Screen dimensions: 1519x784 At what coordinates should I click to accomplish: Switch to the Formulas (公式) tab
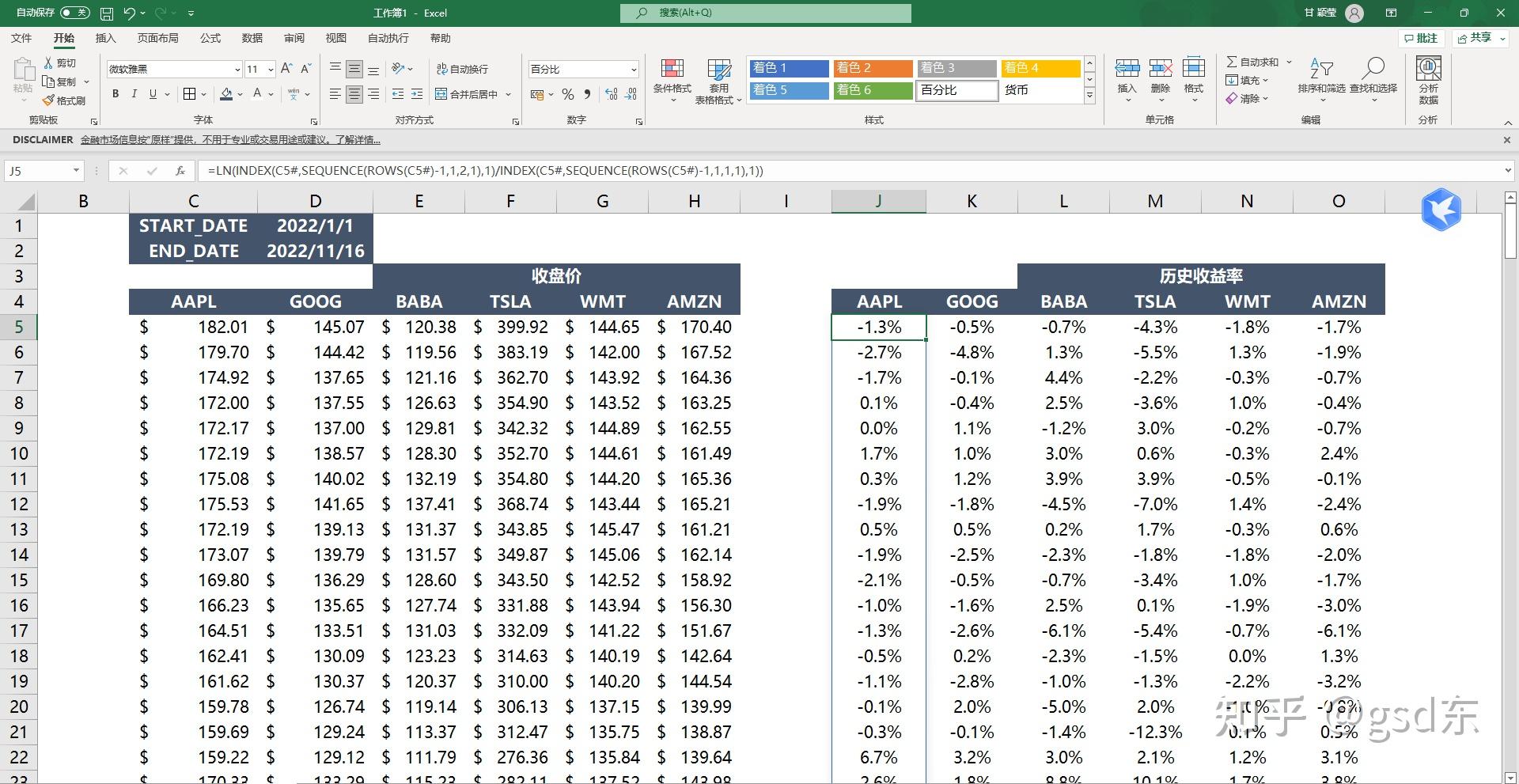[x=210, y=38]
